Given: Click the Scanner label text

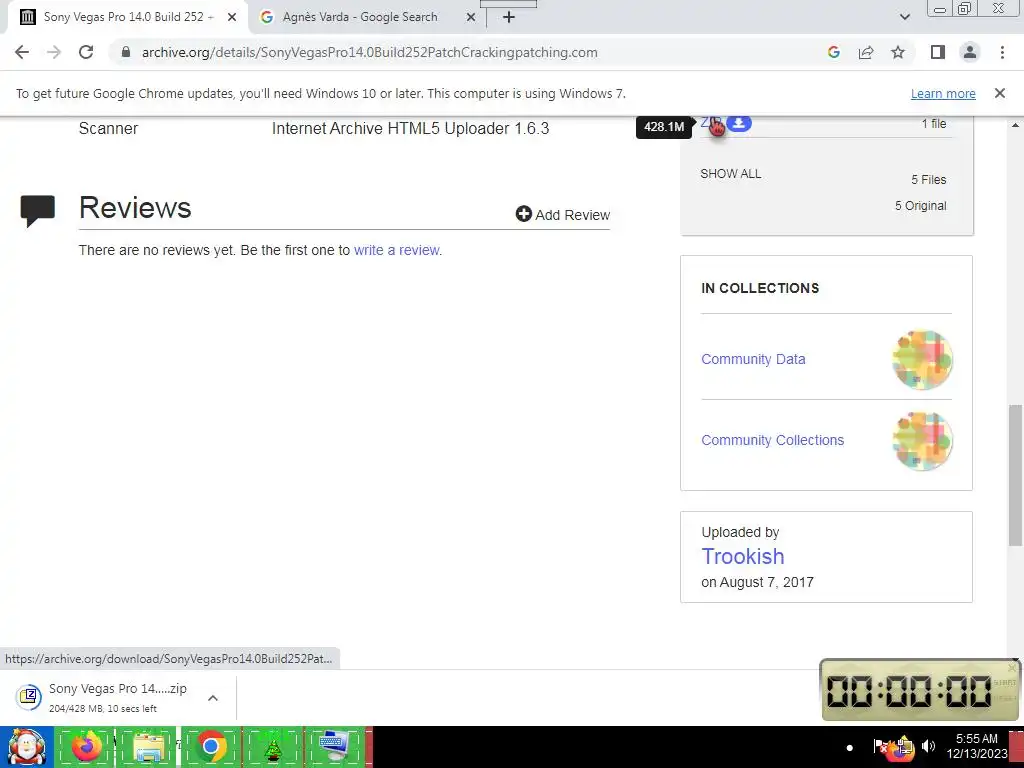Looking at the screenshot, I should [108, 128].
